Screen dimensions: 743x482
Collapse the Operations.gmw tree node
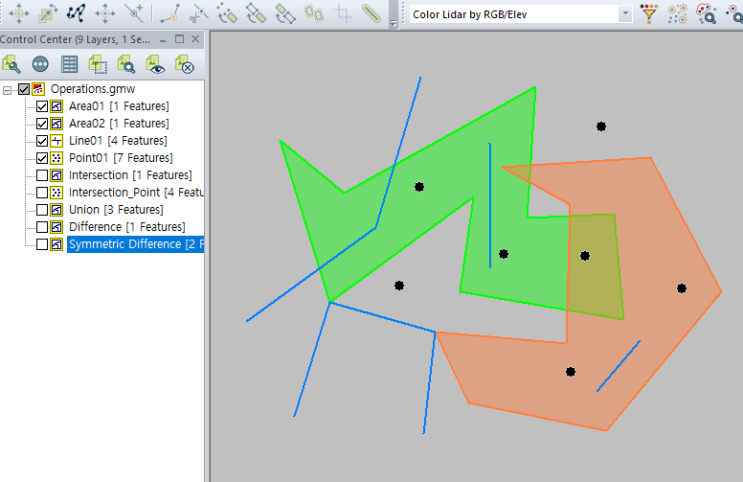pos(7,90)
